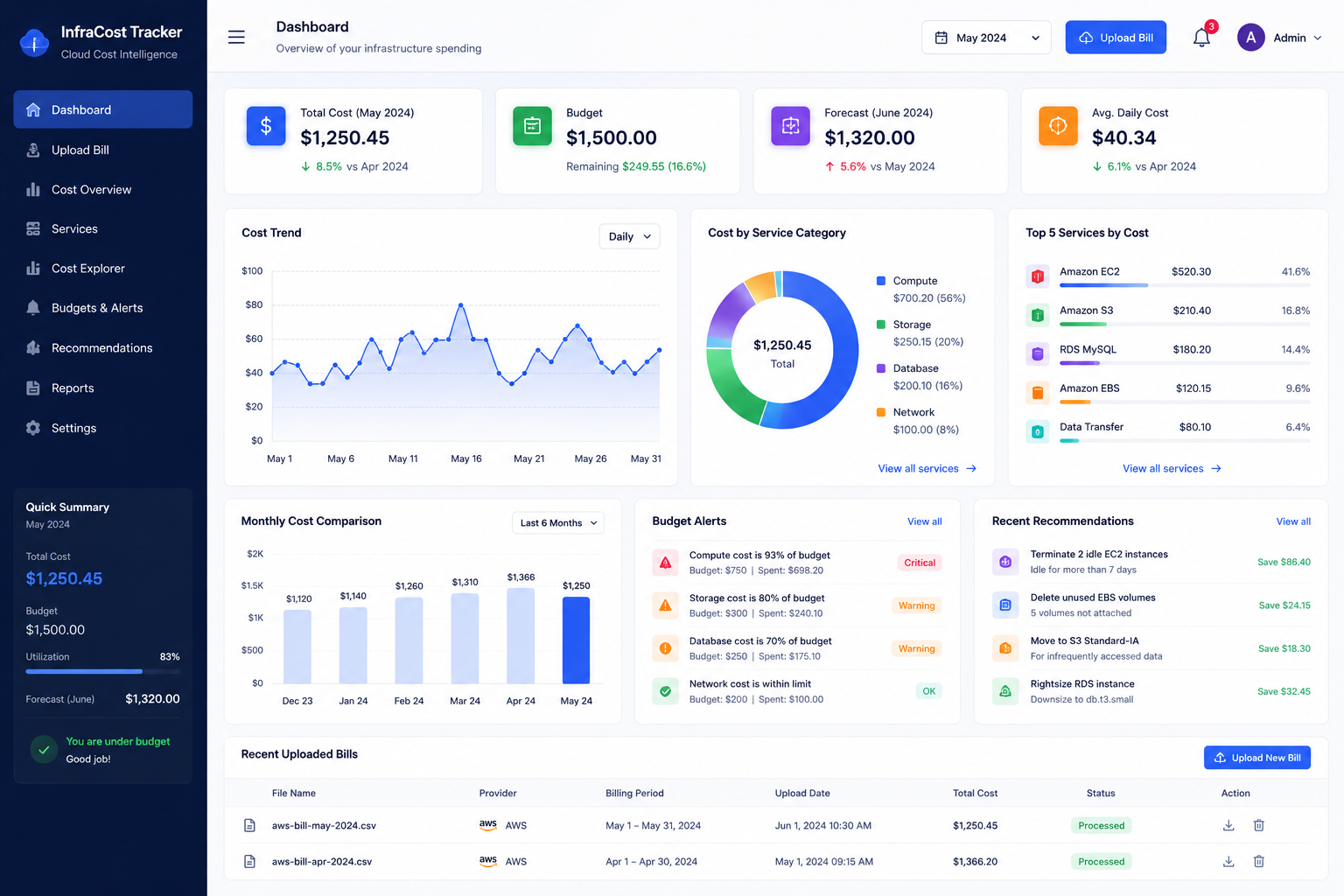
Task: Click the aws-bill-may-2024.csv file name
Action: (x=324, y=825)
